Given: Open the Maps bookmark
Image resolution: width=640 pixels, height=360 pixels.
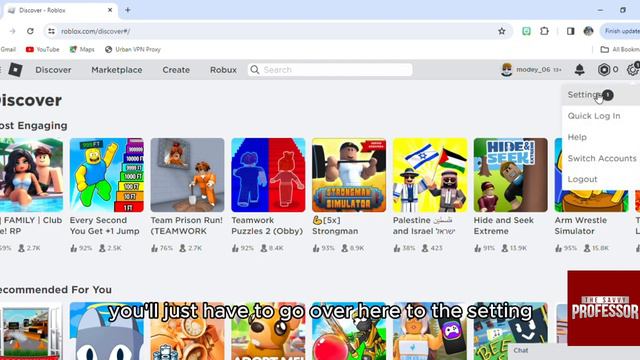Looking at the screenshot, I should [x=82, y=49].
